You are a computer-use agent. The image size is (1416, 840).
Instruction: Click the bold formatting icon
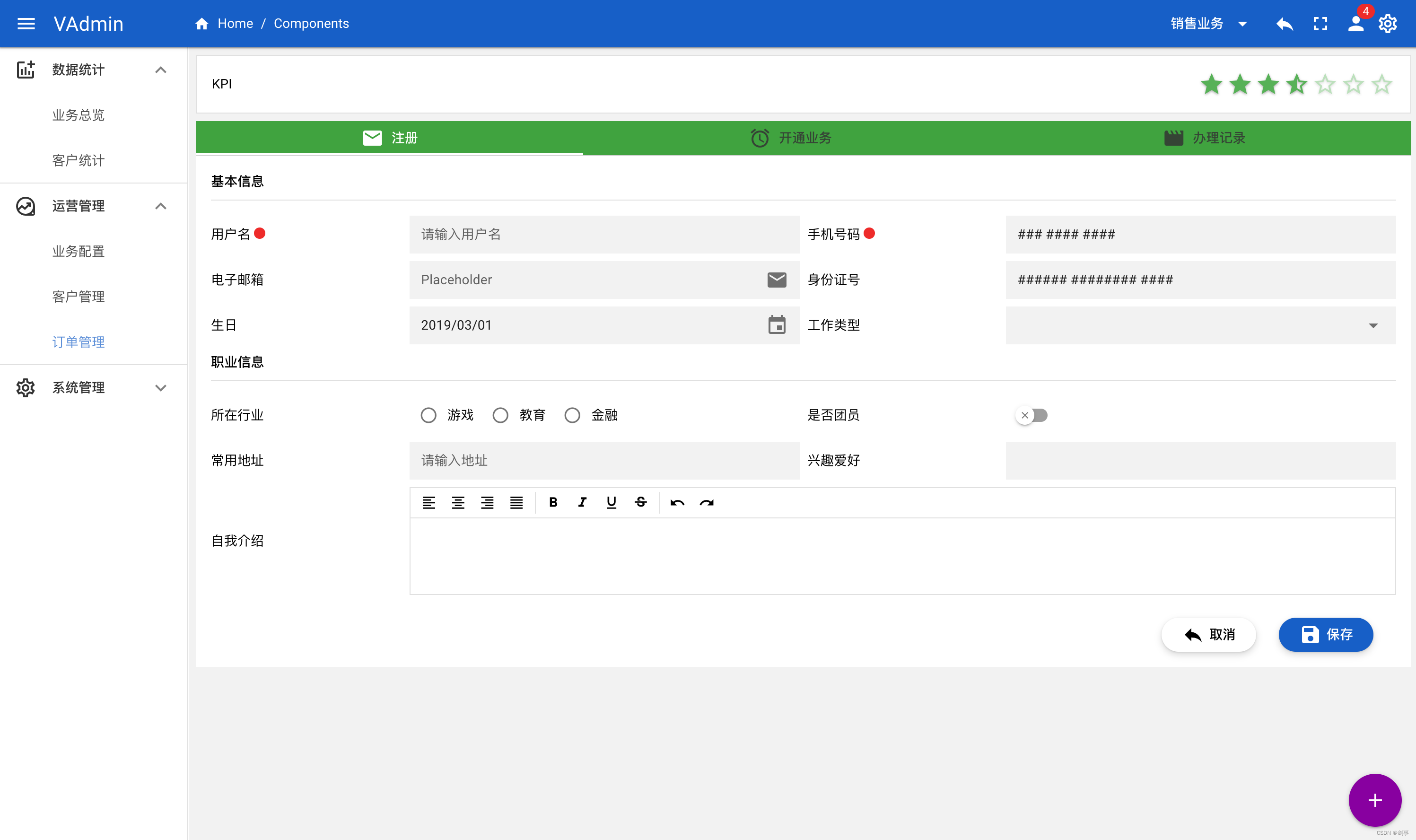click(553, 503)
